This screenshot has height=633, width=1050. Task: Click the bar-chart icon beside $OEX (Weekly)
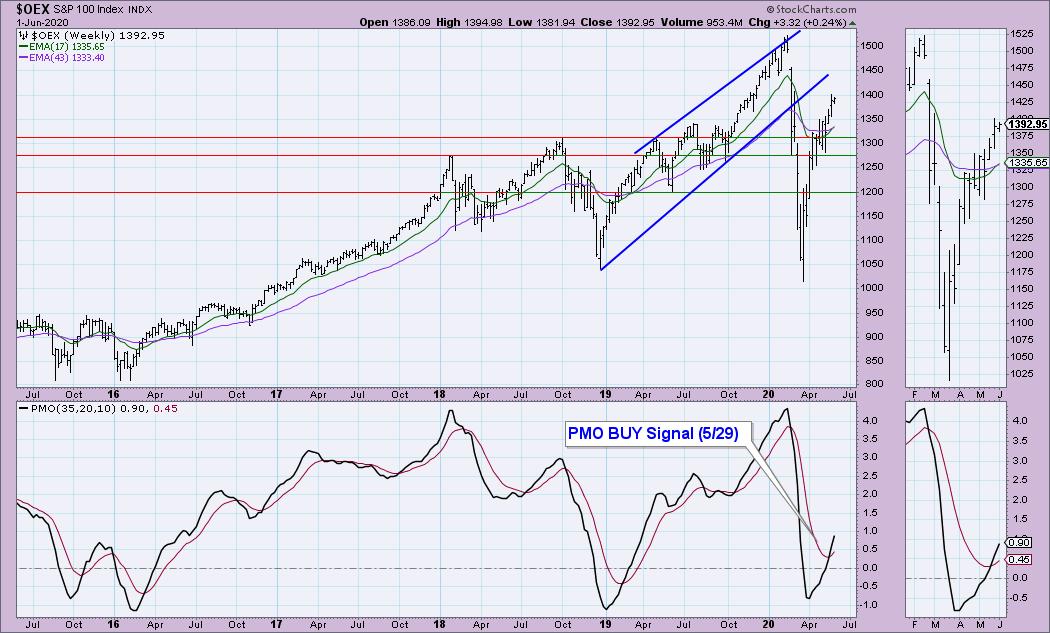(24, 35)
